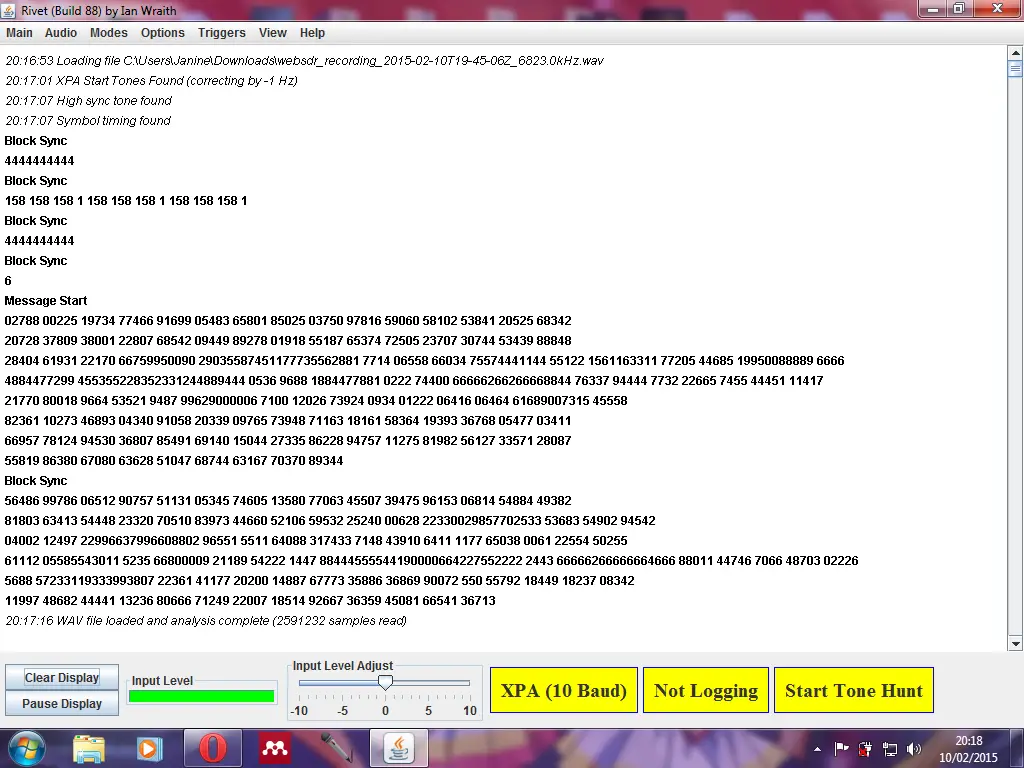The height and width of the screenshot is (768, 1024).
Task: Open Windows Media Player taskbar icon
Action: point(149,748)
